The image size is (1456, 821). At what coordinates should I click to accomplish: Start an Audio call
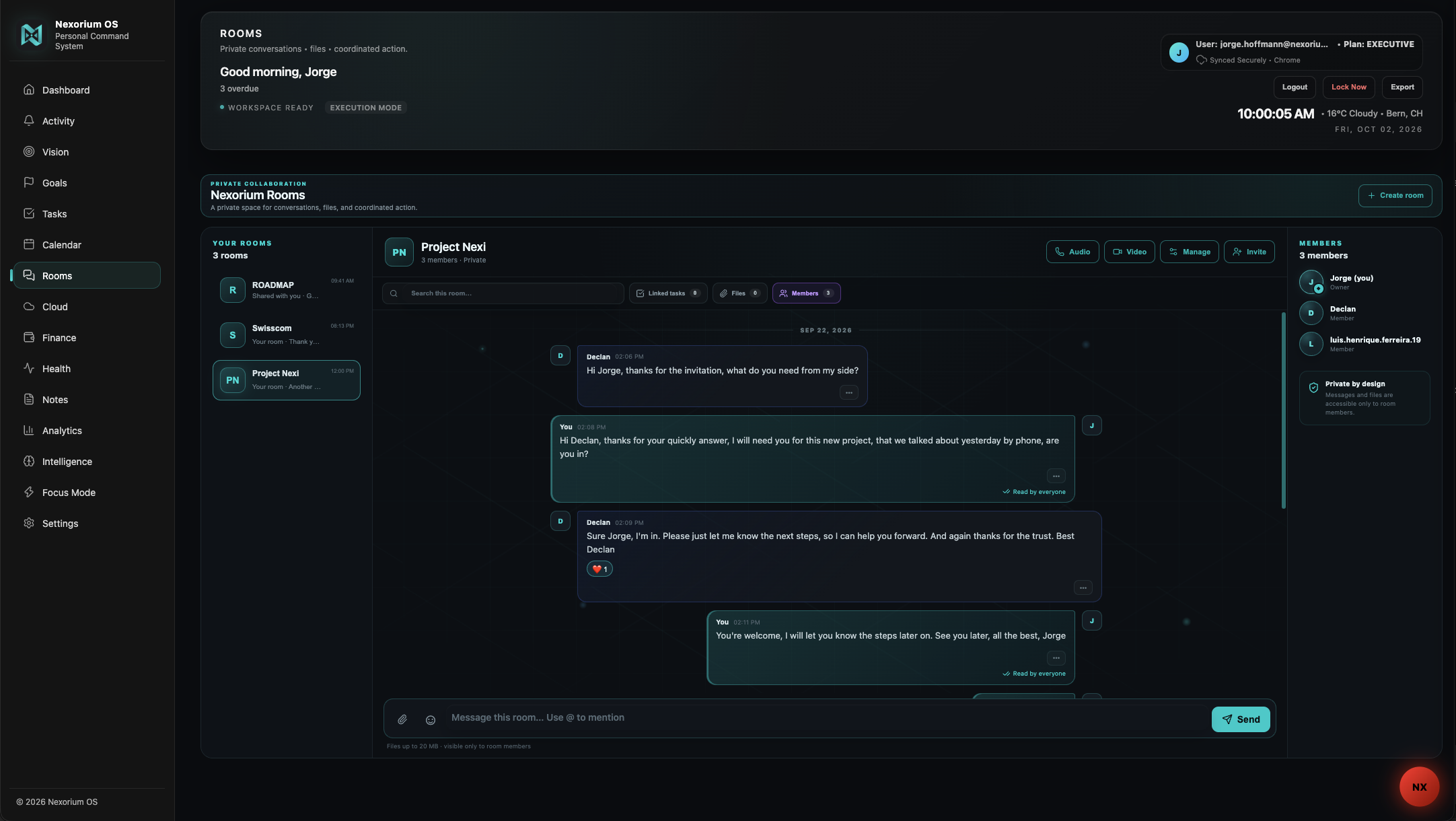pyautogui.click(x=1072, y=252)
